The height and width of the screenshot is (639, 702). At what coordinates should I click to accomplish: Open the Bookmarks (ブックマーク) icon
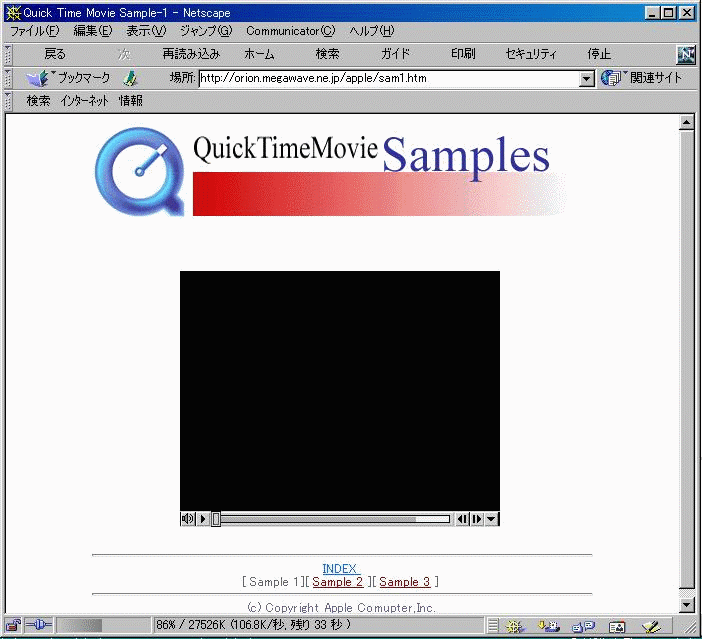38,78
